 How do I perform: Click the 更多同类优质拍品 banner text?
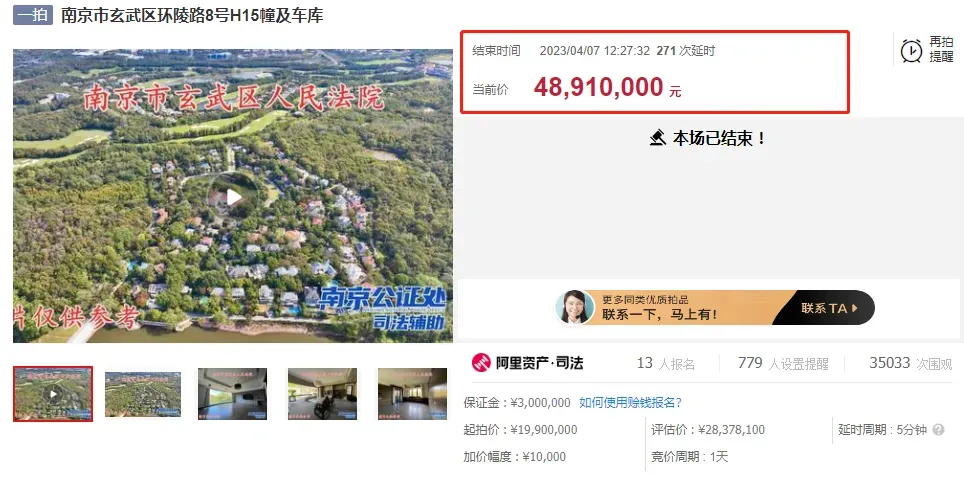pos(646,300)
